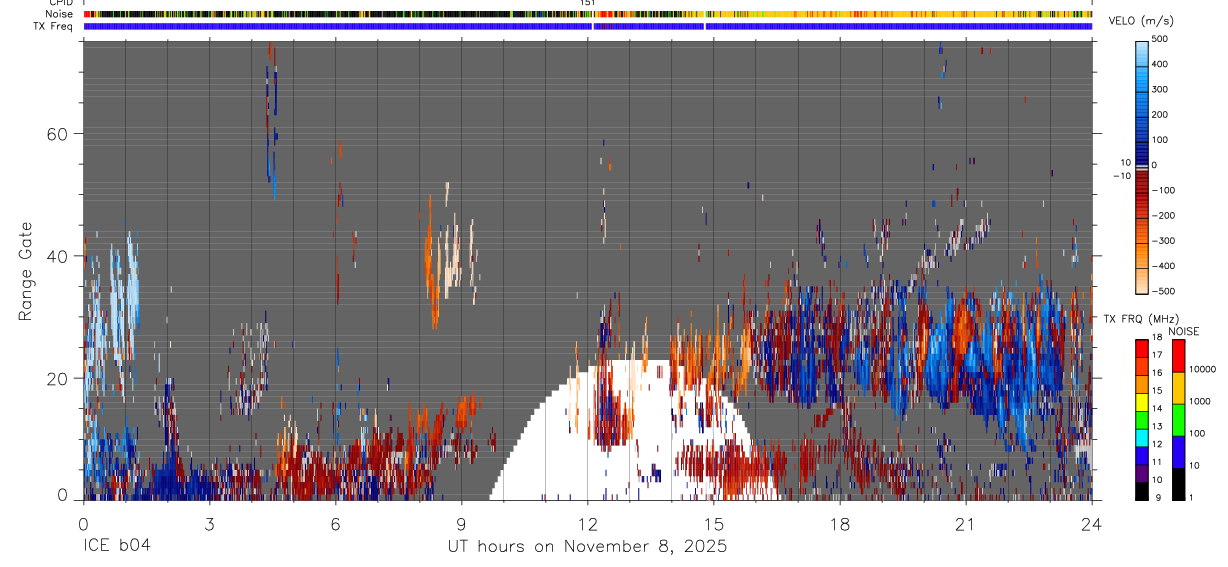Viewport: 1228px width, 567px height.
Task: Click the -500 tick on velocity scale
Action: click(x=1162, y=292)
